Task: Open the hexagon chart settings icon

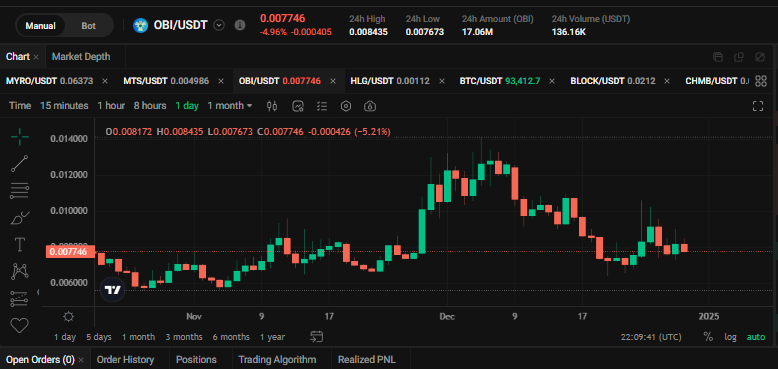Action: [x=346, y=106]
